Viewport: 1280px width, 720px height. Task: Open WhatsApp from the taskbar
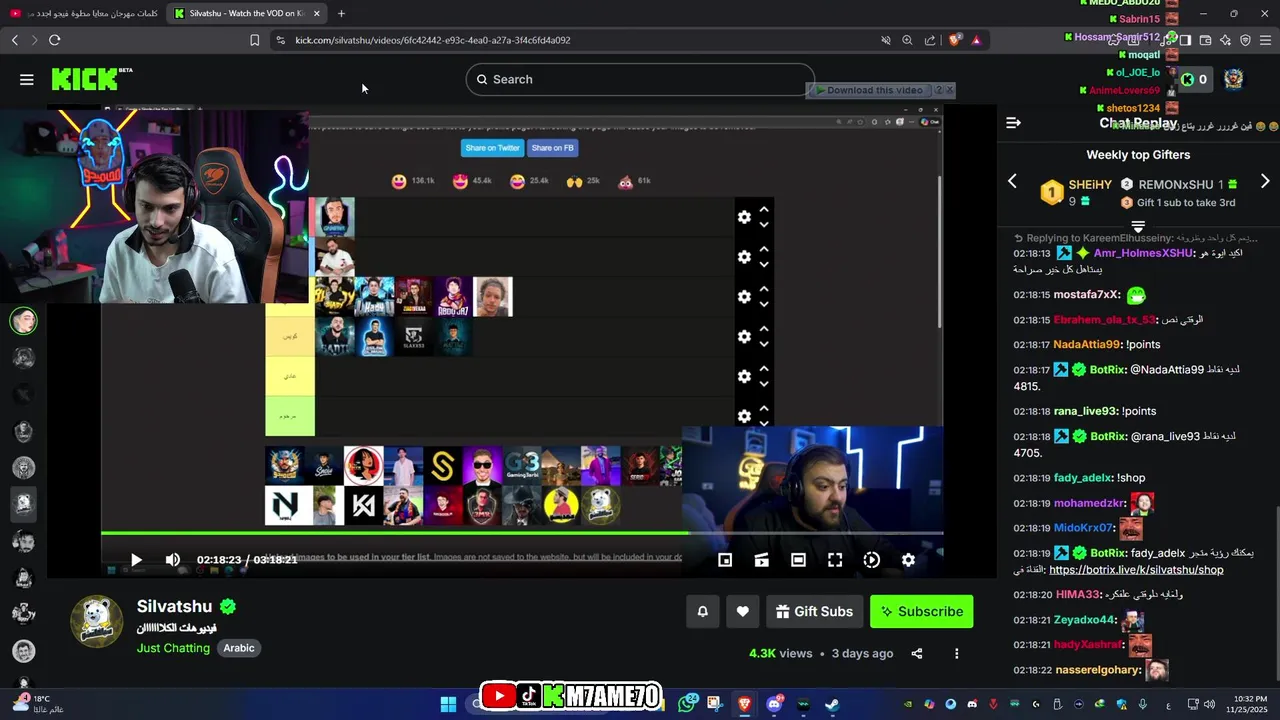click(688, 704)
